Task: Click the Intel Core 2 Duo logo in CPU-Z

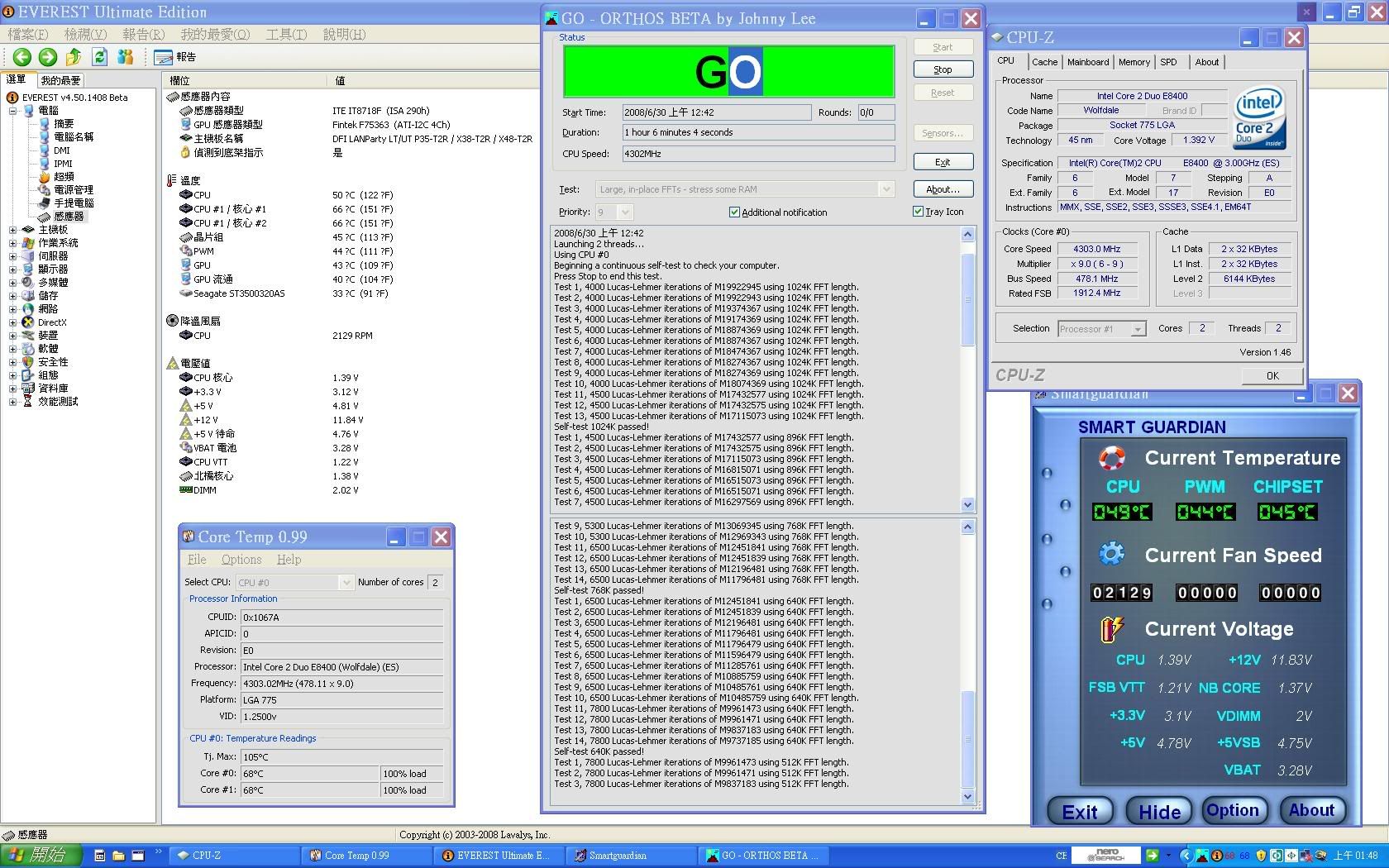Action: click(1259, 117)
